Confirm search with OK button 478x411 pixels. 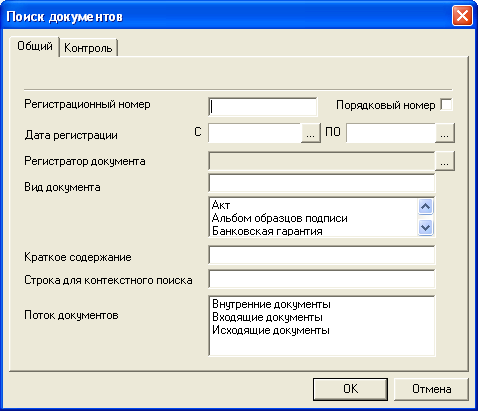[350, 389]
